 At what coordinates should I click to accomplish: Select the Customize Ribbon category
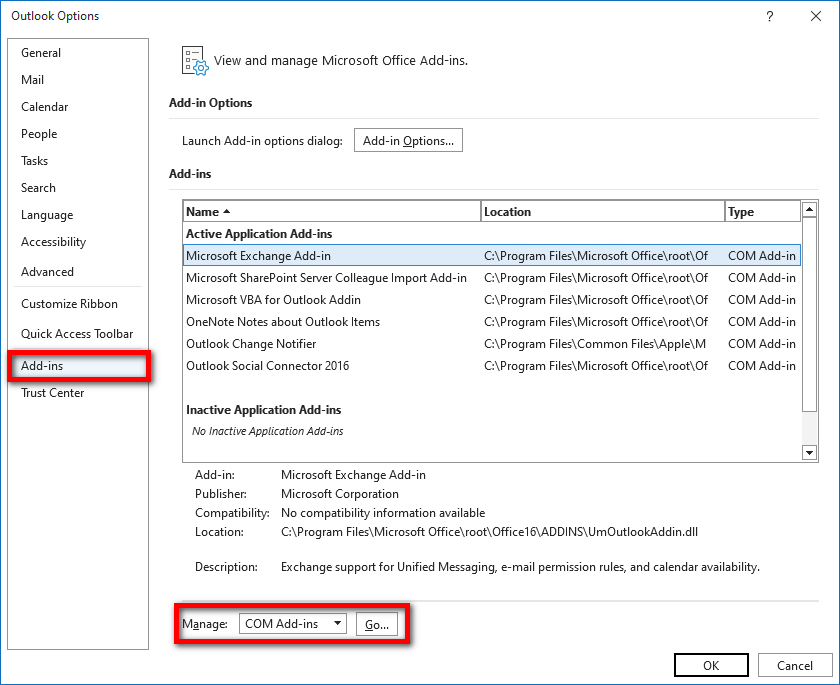click(70, 304)
